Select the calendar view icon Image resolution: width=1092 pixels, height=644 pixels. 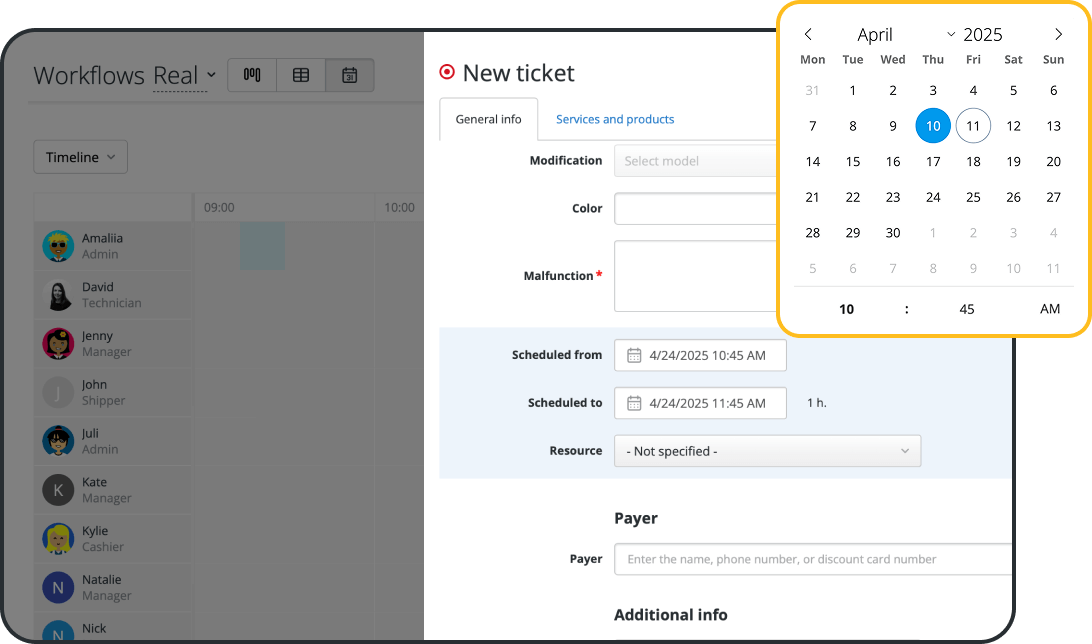[349, 75]
